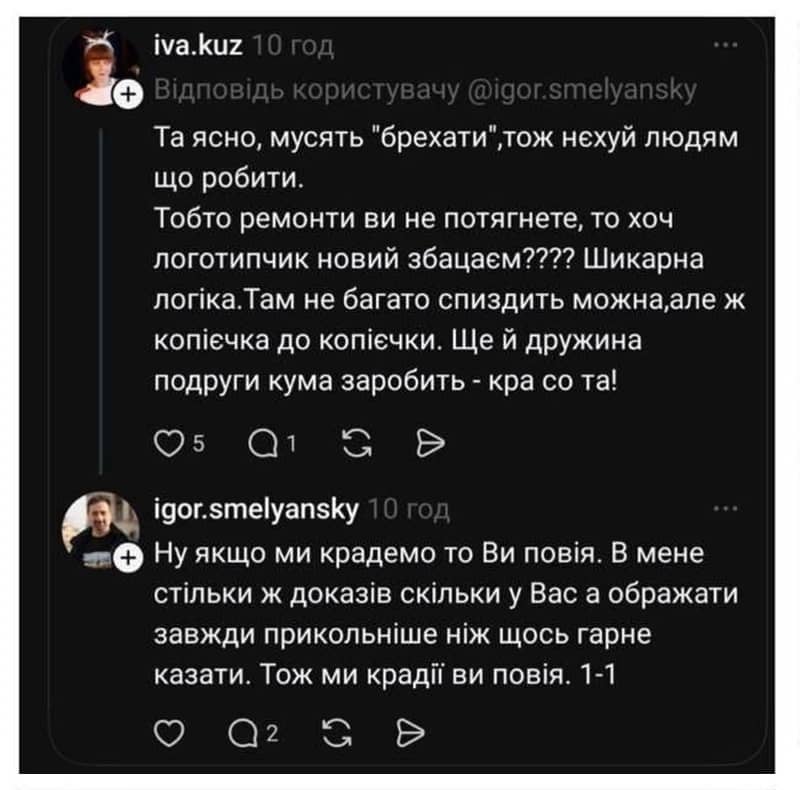Like the iva.kuz reply with heart icon

point(169,440)
